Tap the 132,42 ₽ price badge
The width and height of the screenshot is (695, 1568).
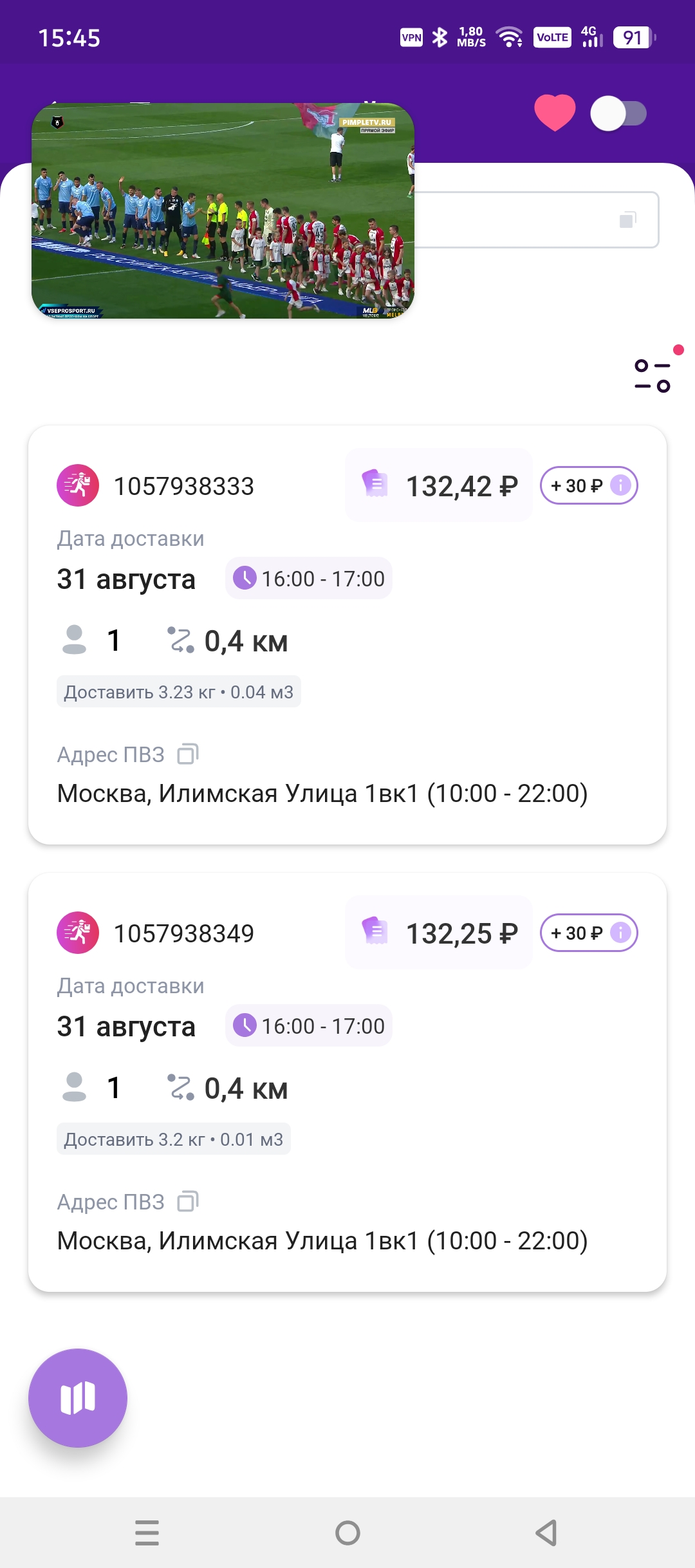click(439, 485)
